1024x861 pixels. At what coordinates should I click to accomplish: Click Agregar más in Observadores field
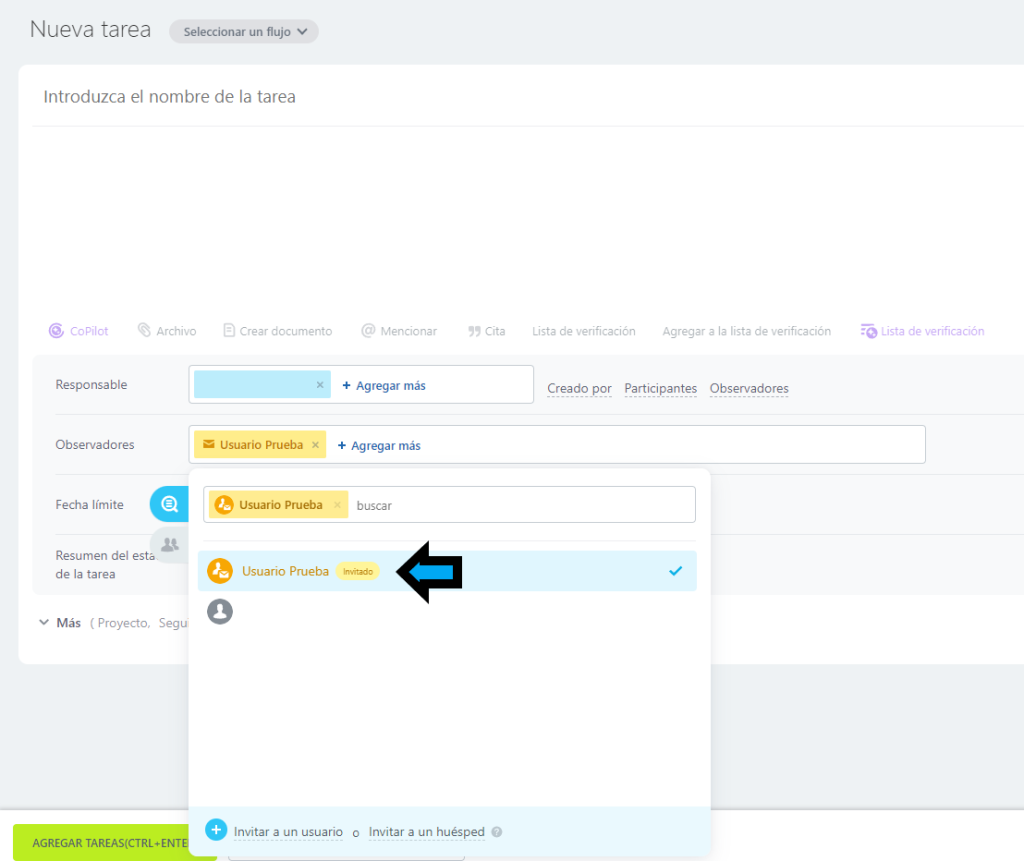point(379,445)
